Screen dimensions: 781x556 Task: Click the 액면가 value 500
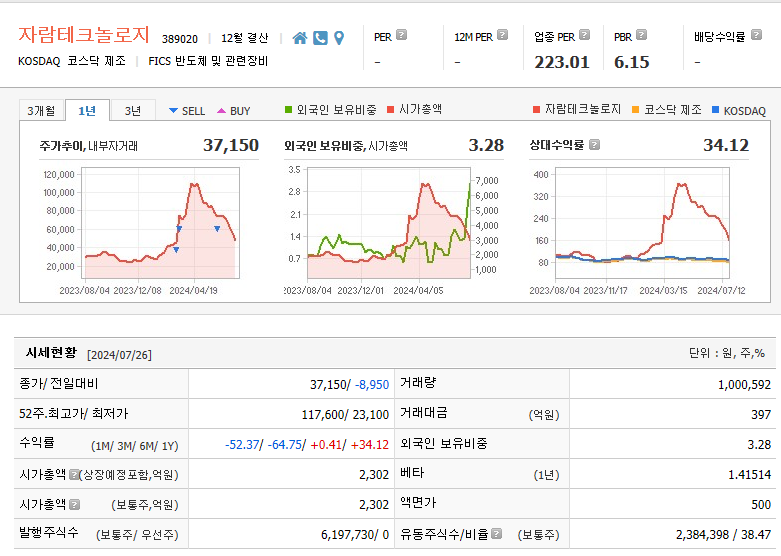(x=761, y=505)
